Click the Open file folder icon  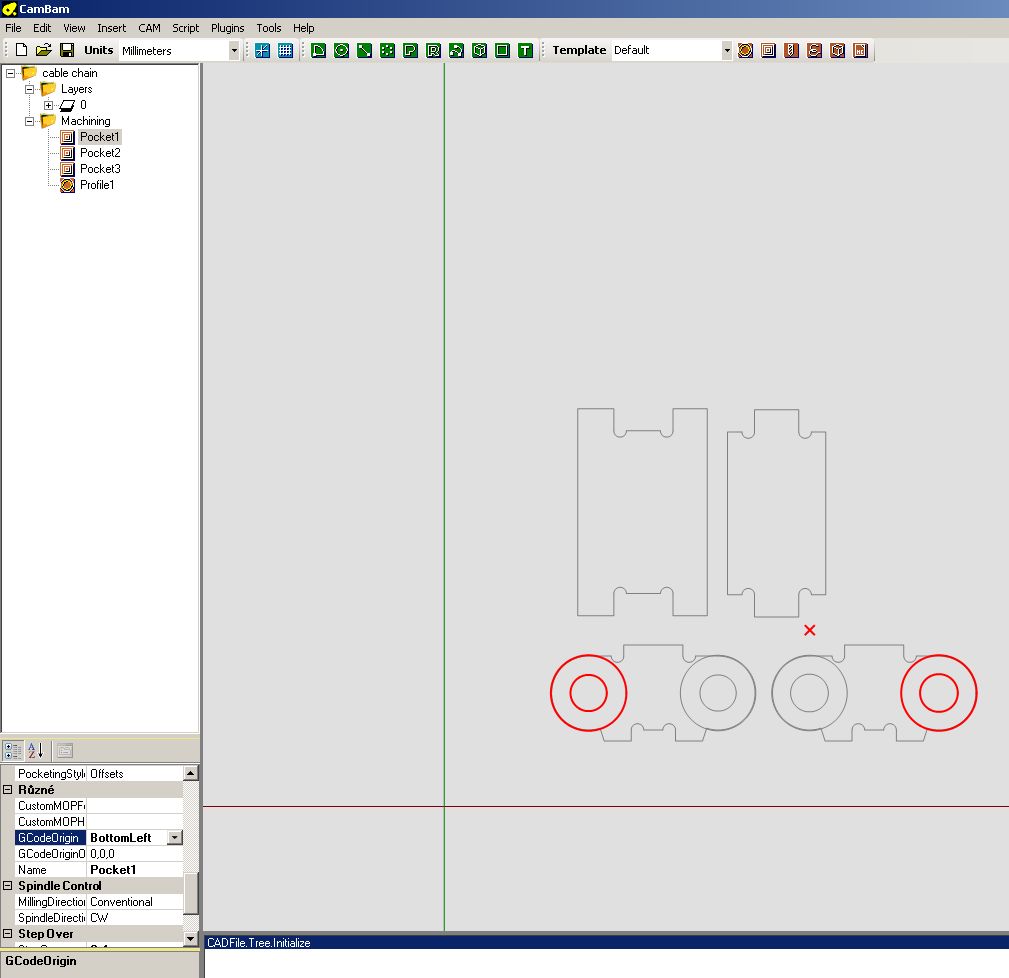tap(43, 50)
